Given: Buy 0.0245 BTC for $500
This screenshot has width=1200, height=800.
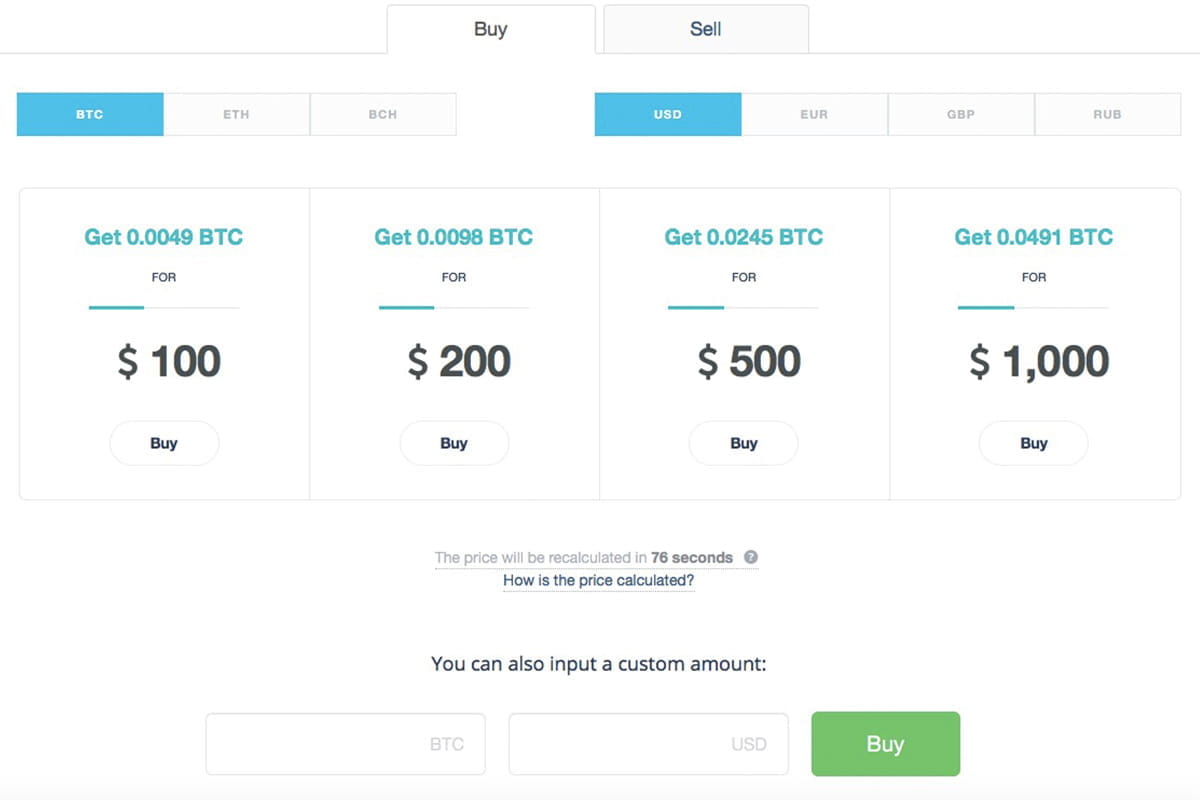Looking at the screenshot, I should (x=744, y=443).
